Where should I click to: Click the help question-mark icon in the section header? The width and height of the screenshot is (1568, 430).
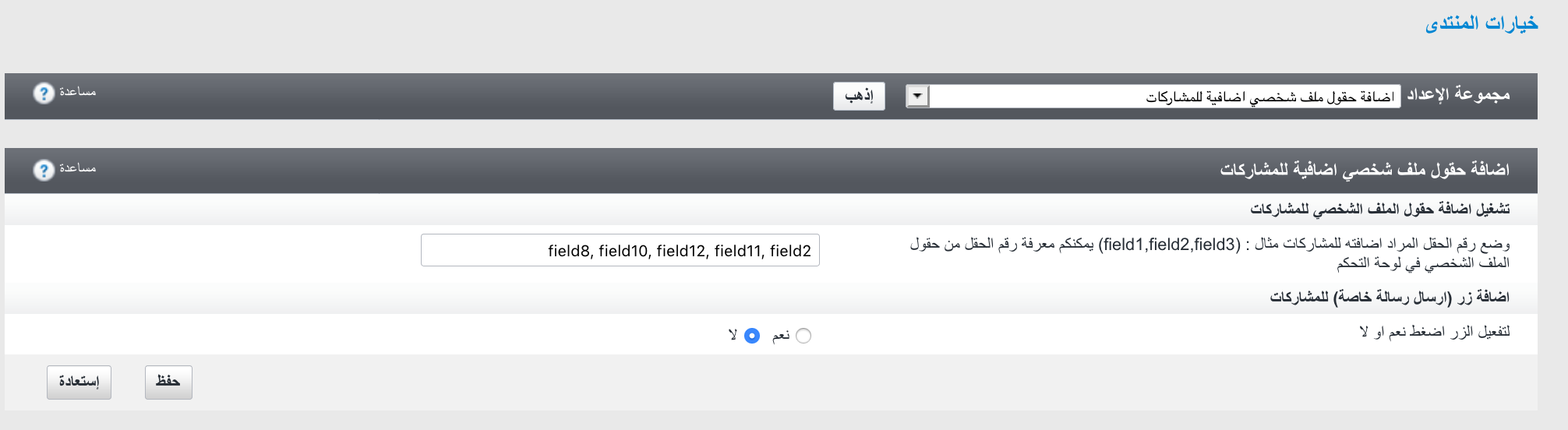coord(44,170)
